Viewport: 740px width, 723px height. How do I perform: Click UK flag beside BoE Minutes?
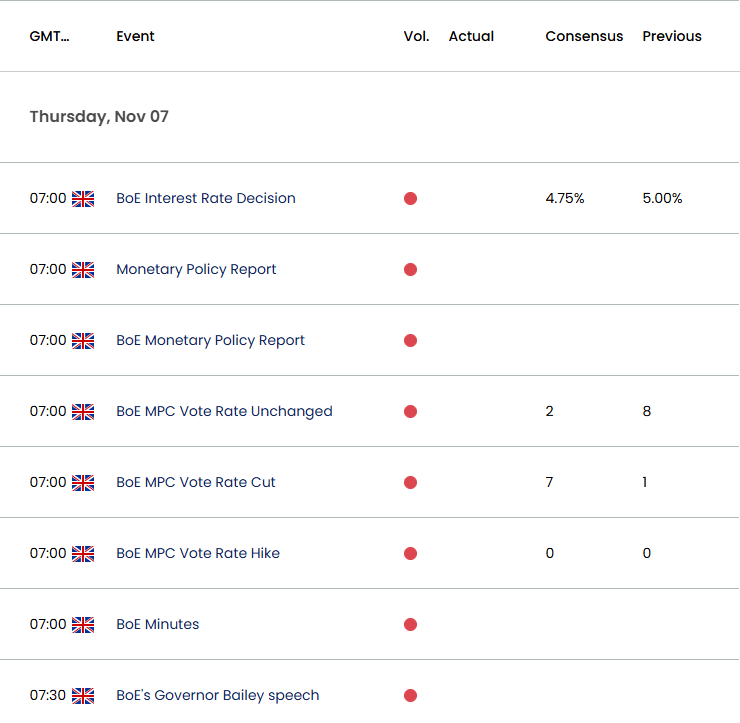(x=83, y=625)
